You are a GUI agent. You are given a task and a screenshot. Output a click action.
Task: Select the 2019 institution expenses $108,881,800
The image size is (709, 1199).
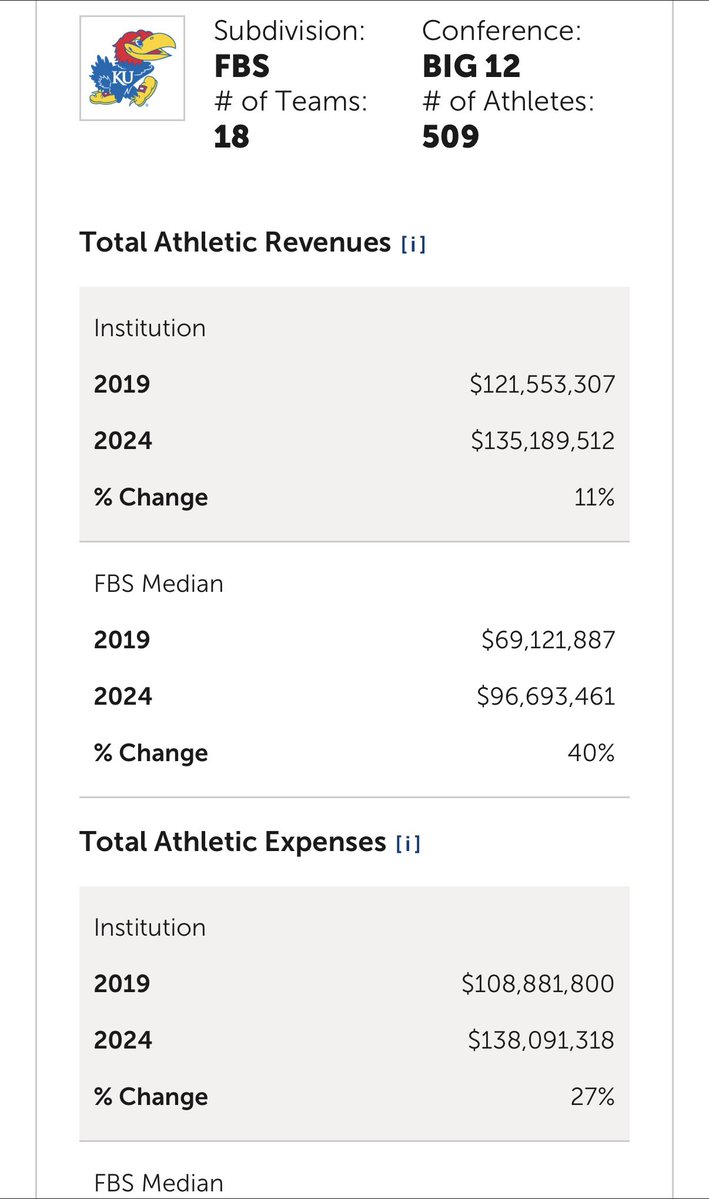click(538, 984)
